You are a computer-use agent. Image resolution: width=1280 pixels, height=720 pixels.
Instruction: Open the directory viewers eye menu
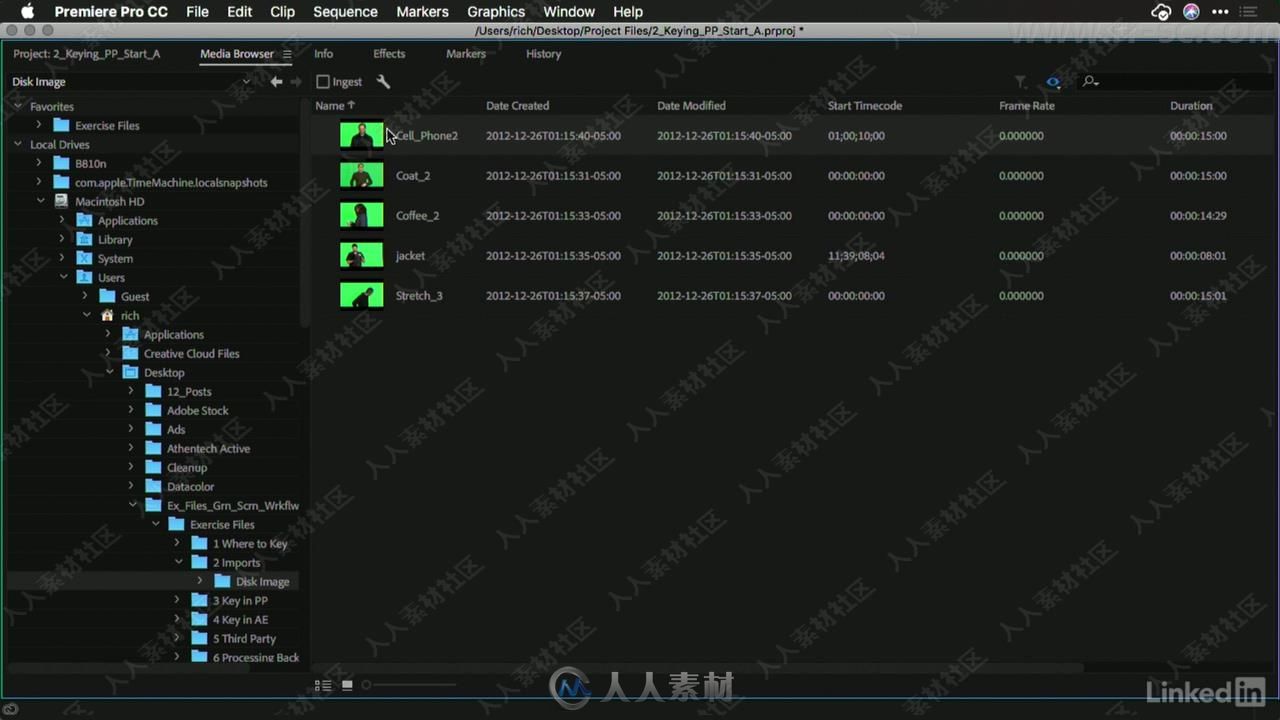[x=1053, y=82]
